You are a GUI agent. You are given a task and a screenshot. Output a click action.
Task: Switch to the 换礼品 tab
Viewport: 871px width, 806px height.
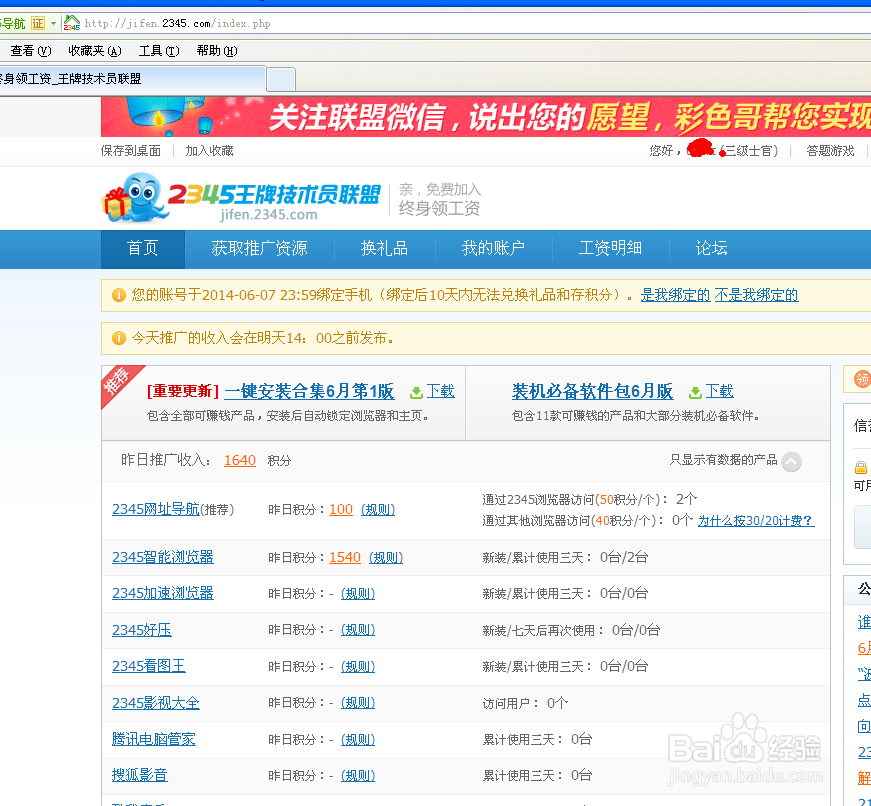(385, 249)
